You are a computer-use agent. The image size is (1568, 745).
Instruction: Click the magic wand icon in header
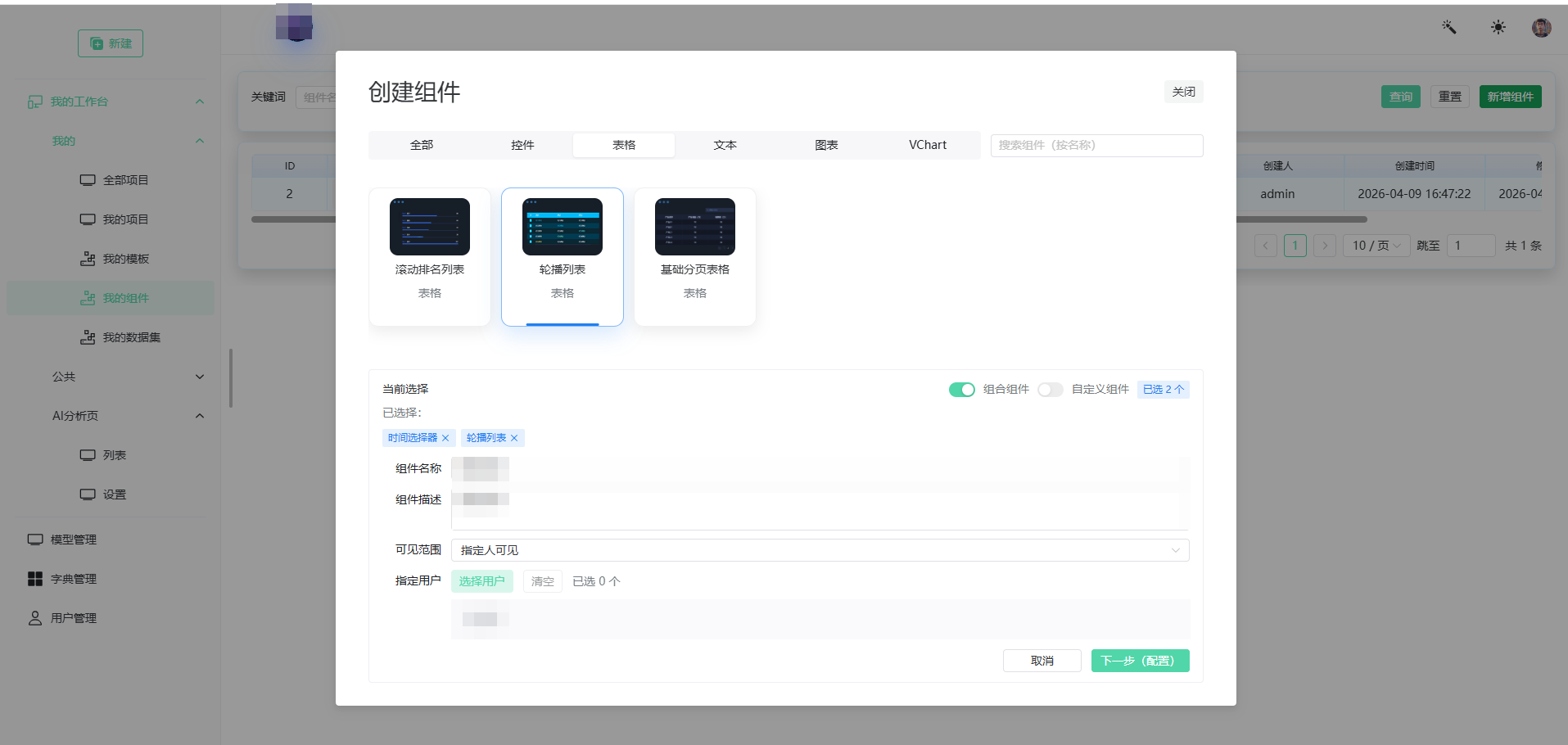pos(1448,27)
